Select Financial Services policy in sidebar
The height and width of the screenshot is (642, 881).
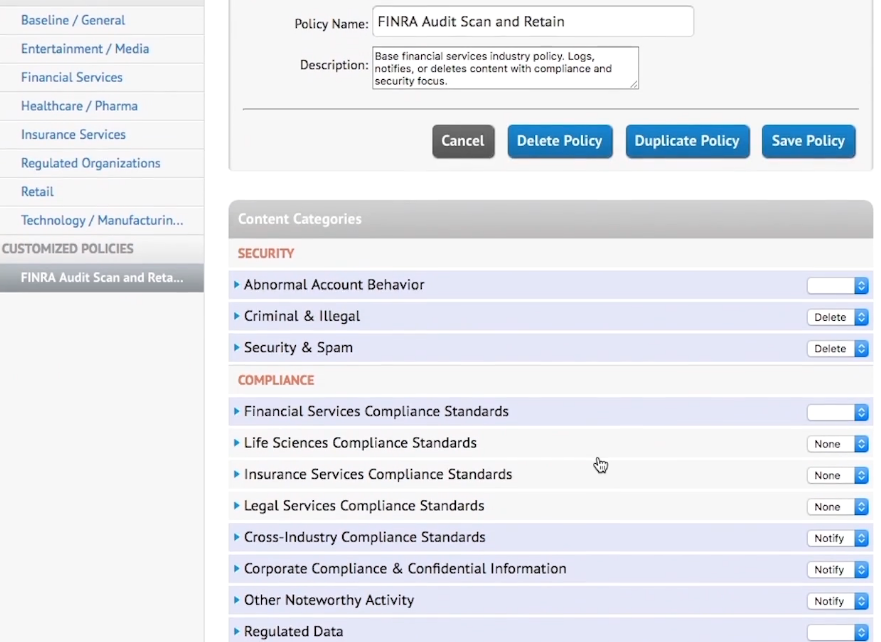coord(72,77)
